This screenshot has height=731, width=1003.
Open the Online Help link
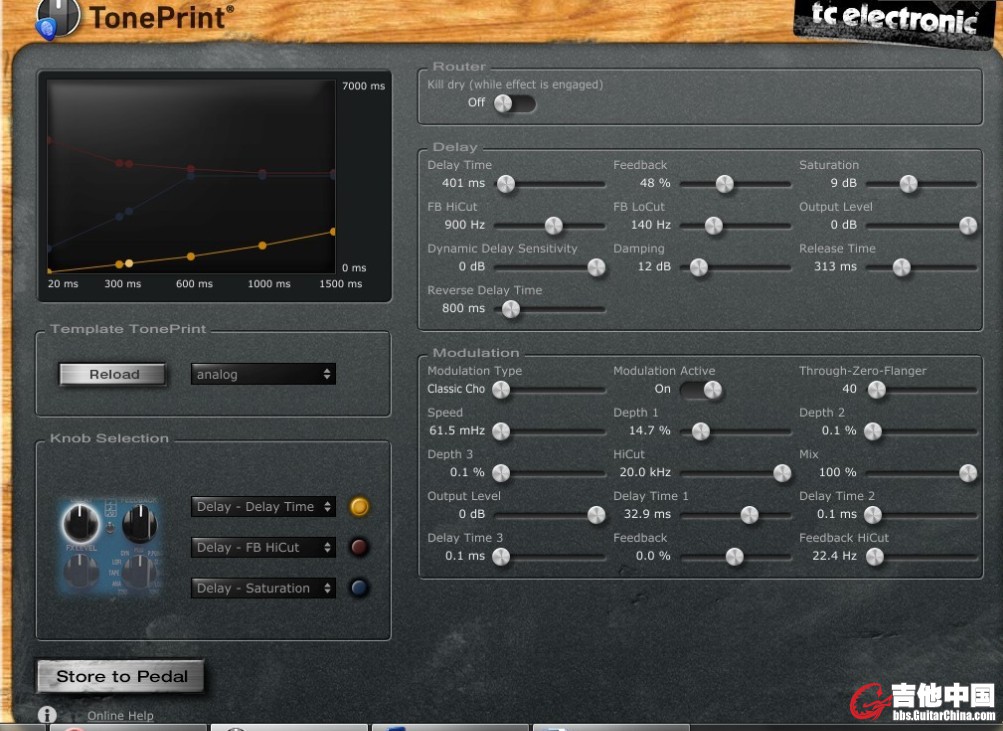coord(120,716)
